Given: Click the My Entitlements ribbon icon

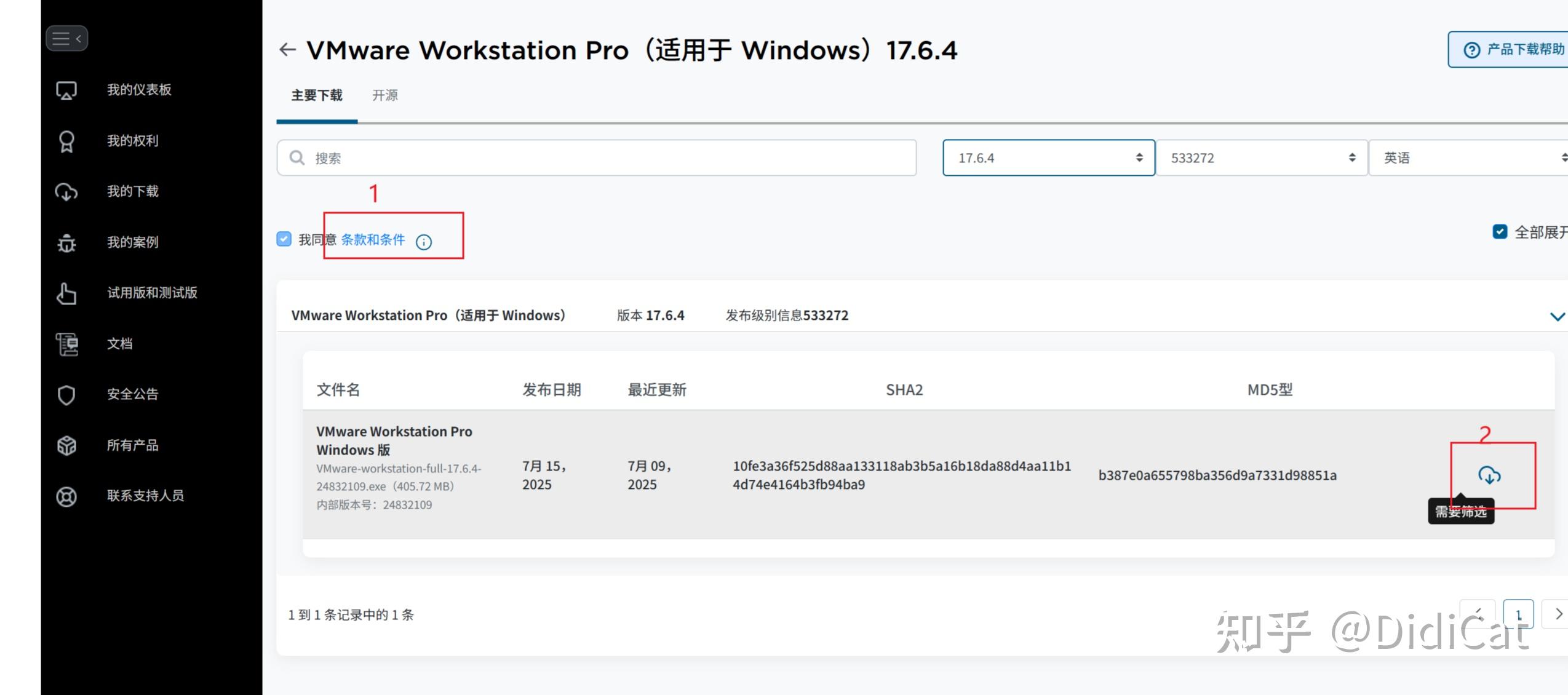Looking at the screenshot, I should (66, 141).
